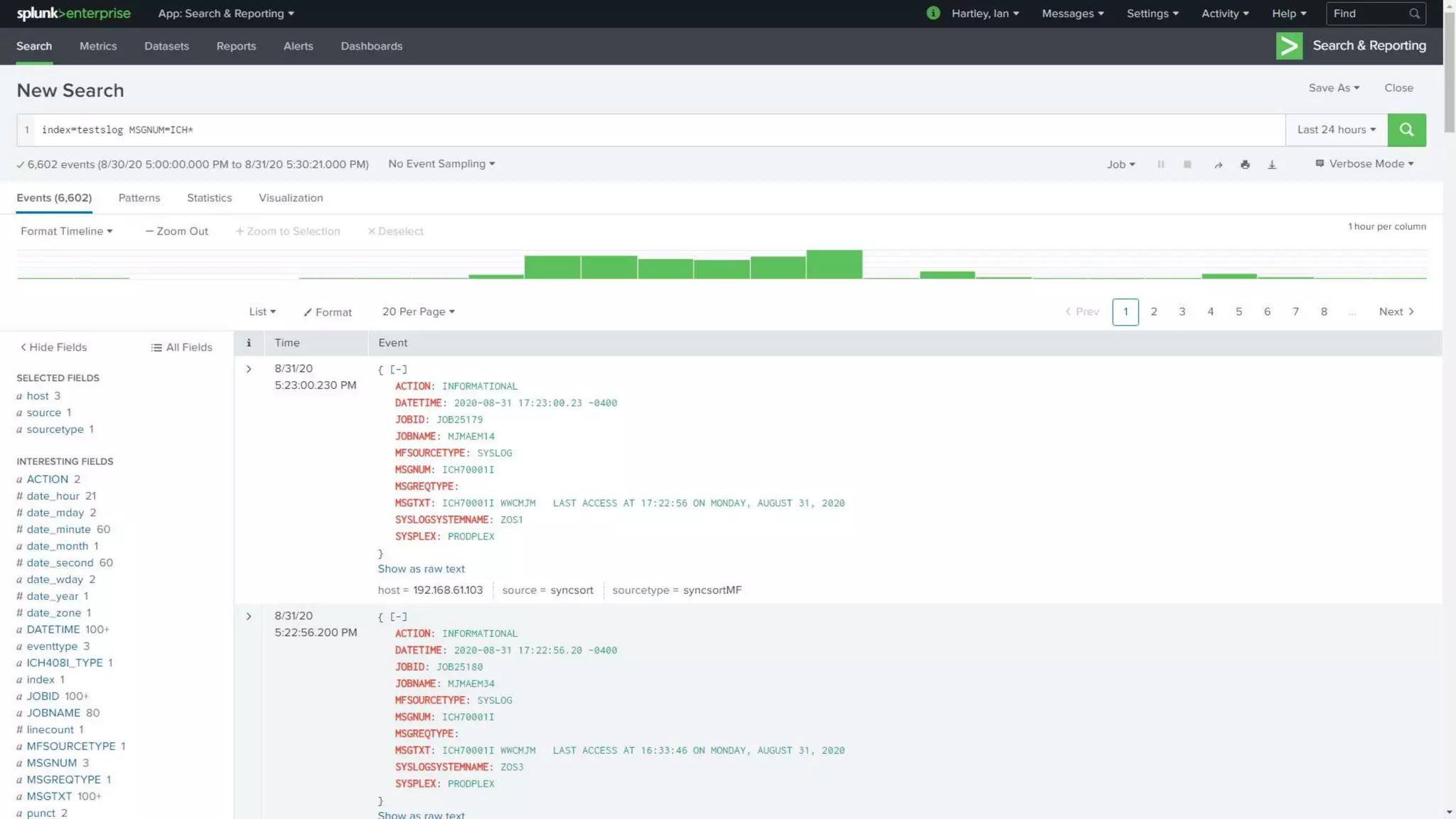Collapse the first event JSON with [-]
Image resolution: width=1456 pixels, height=819 pixels.
click(399, 369)
